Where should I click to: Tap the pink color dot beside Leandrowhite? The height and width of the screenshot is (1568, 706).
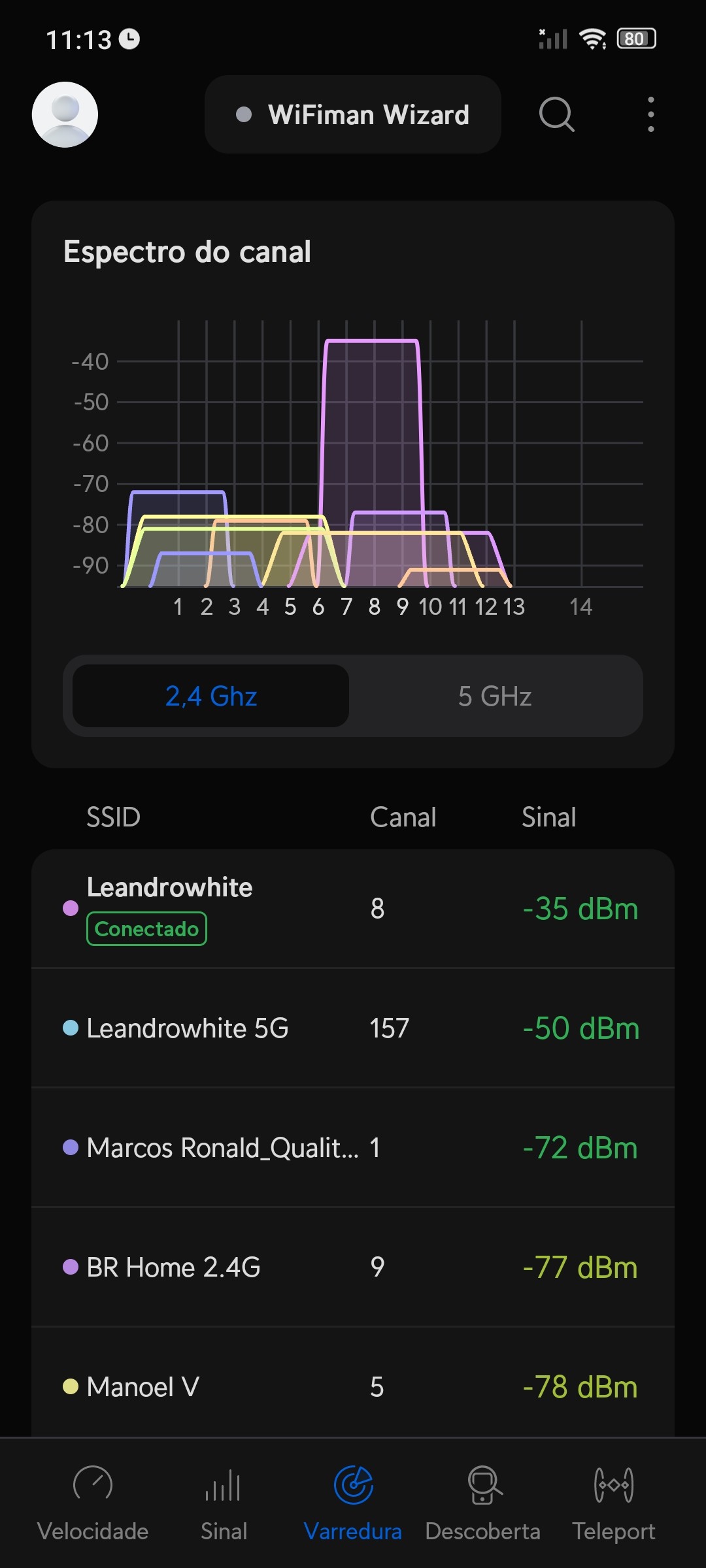[71, 908]
